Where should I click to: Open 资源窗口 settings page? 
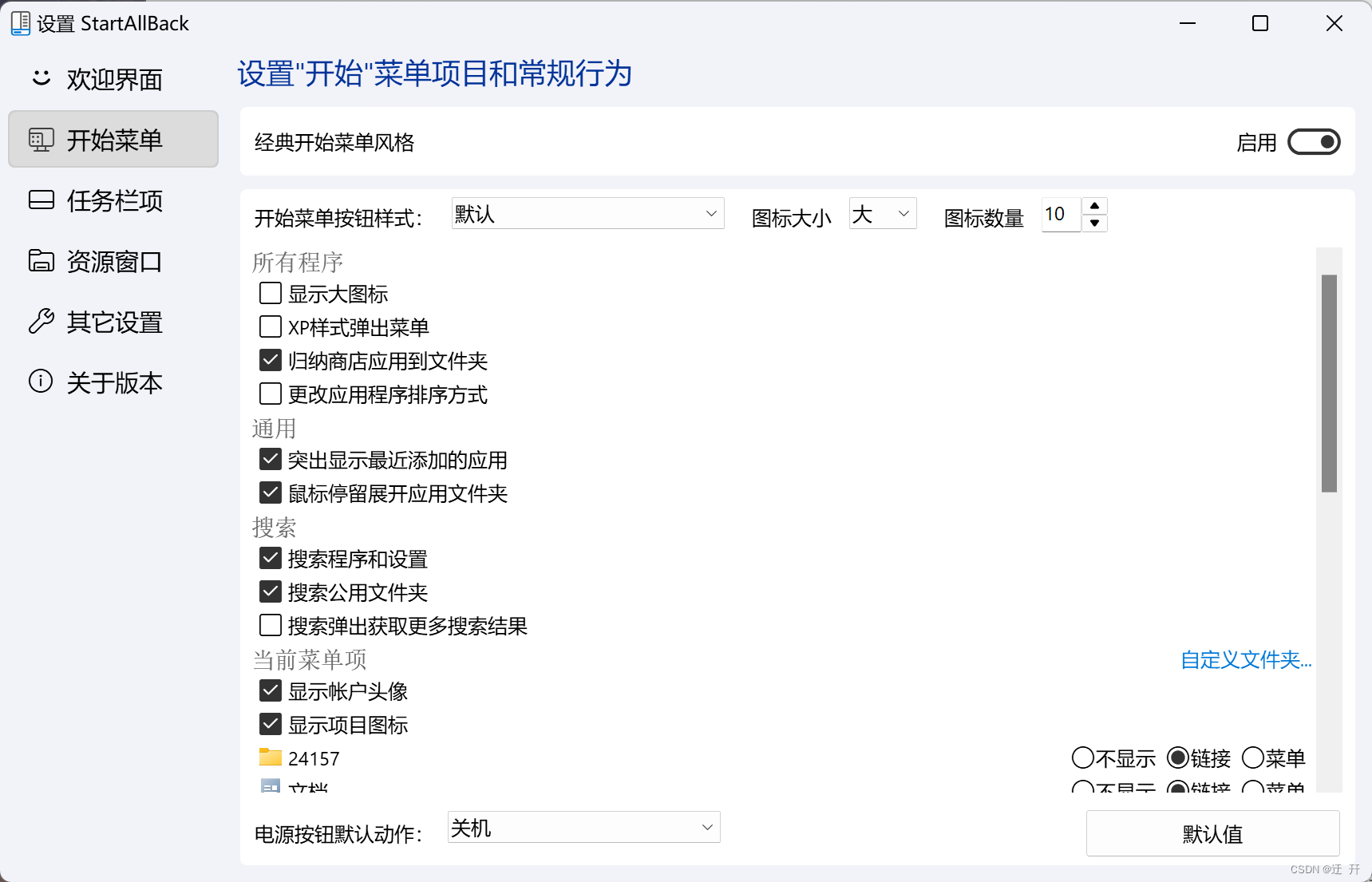[113, 261]
